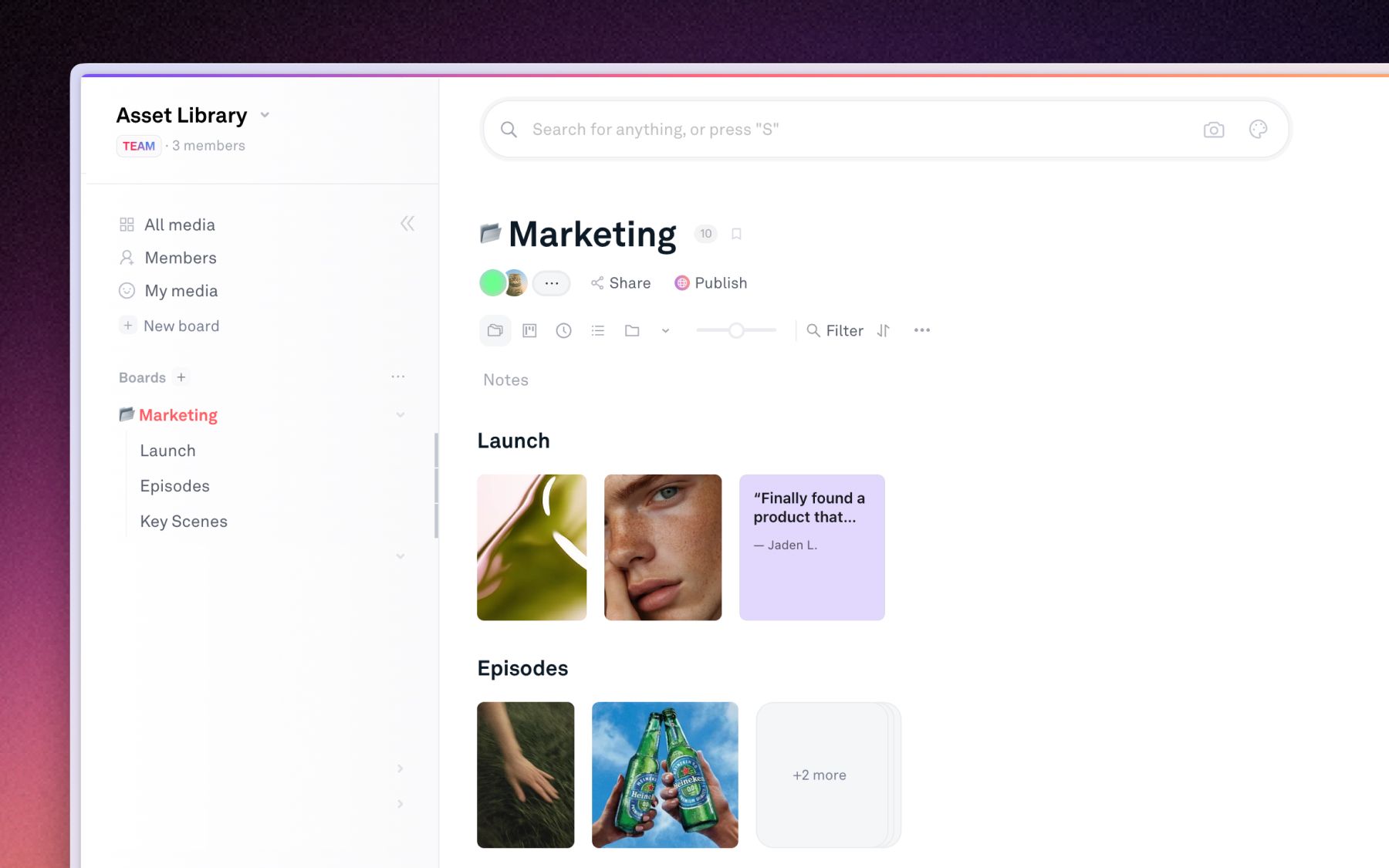Go to My media
The height and width of the screenshot is (868, 1389).
[x=181, y=291]
